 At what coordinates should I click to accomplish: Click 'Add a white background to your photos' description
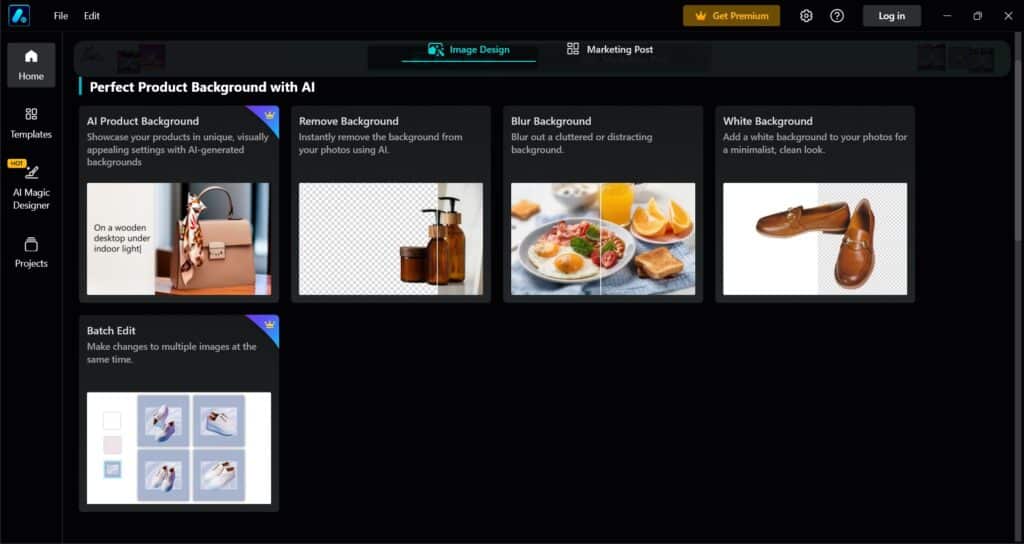pyautogui.click(x=815, y=143)
